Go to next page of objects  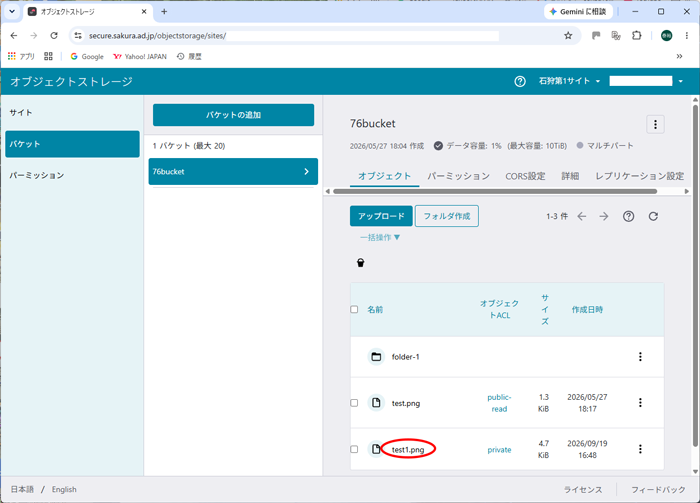coord(604,216)
